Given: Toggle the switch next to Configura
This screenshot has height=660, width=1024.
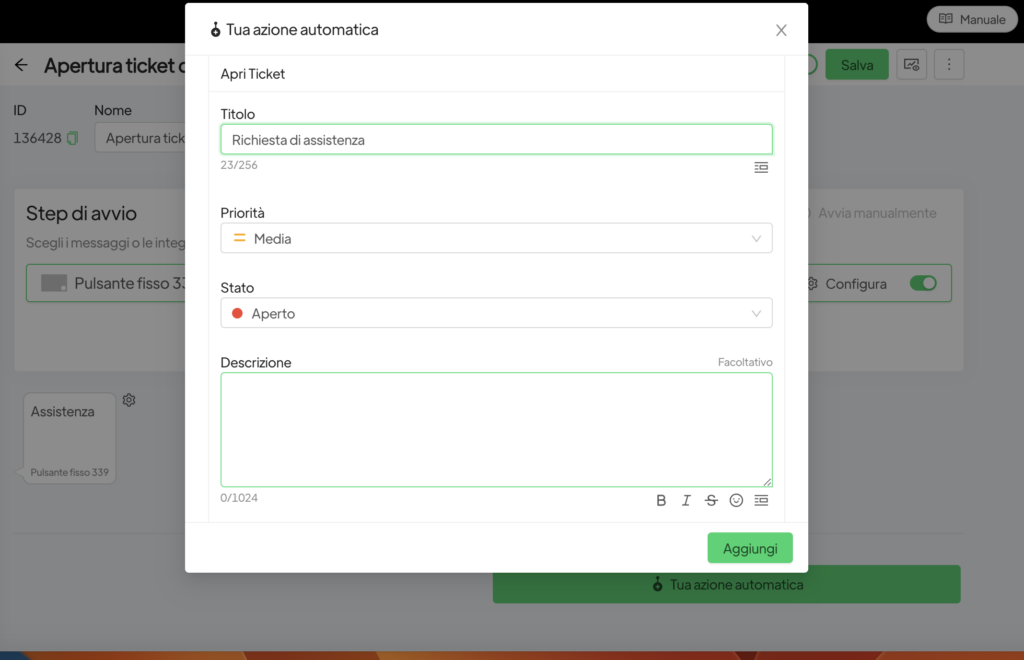Looking at the screenshot, I should [x=922, y=284].
